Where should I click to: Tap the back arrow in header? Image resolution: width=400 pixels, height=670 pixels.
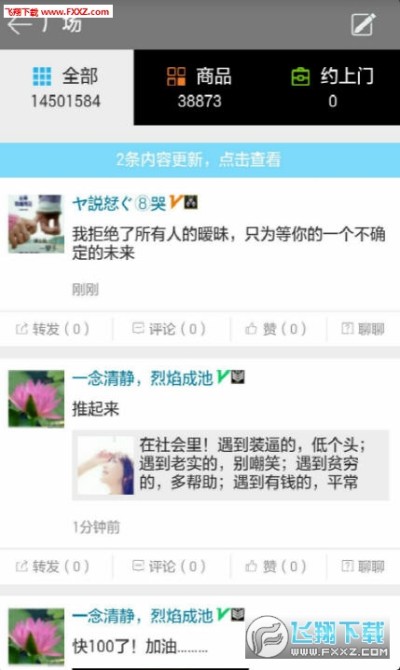coord(20,25)
